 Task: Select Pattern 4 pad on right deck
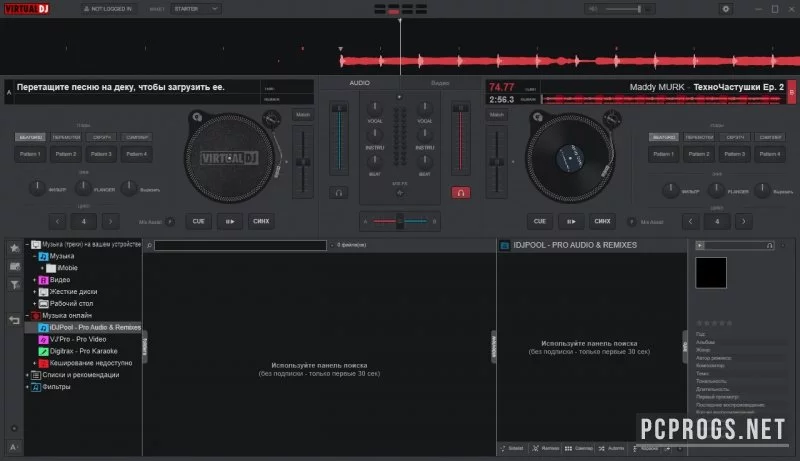point(770,154)
